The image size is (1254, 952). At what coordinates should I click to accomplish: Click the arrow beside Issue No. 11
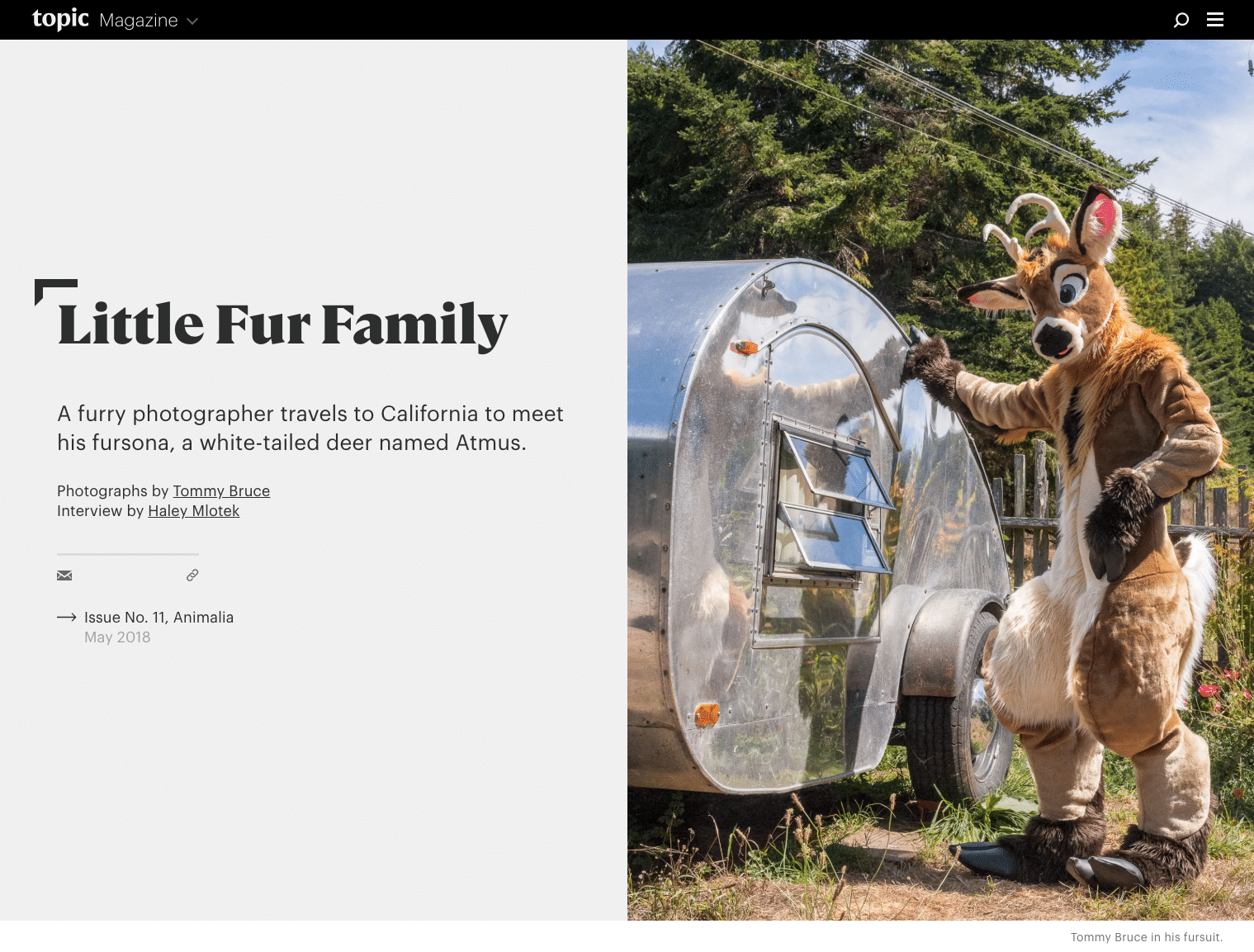(67, 618)
